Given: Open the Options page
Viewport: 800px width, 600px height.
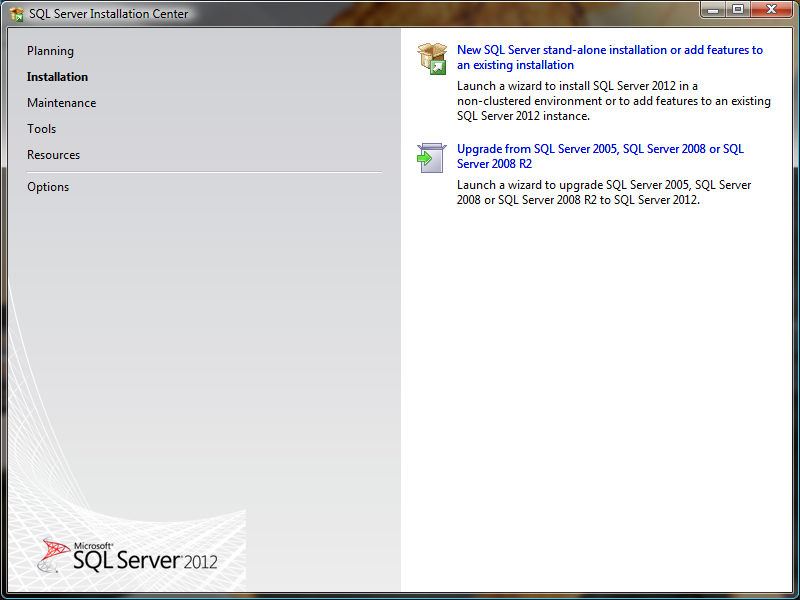Looking at the screenshot, I should click(x=48, y=187).
